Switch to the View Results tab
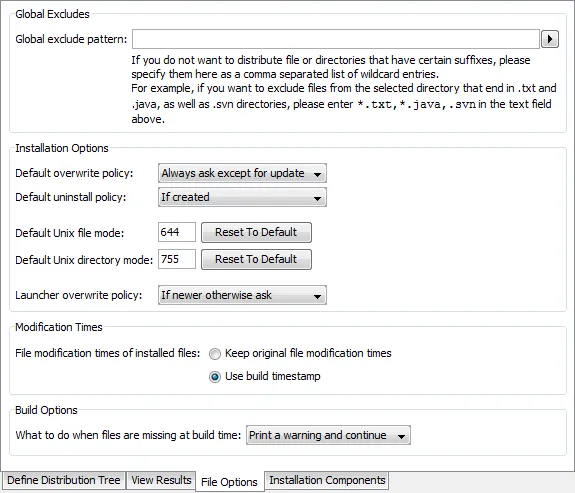Screen dimensions: 575x493 (x=161, y=480)
